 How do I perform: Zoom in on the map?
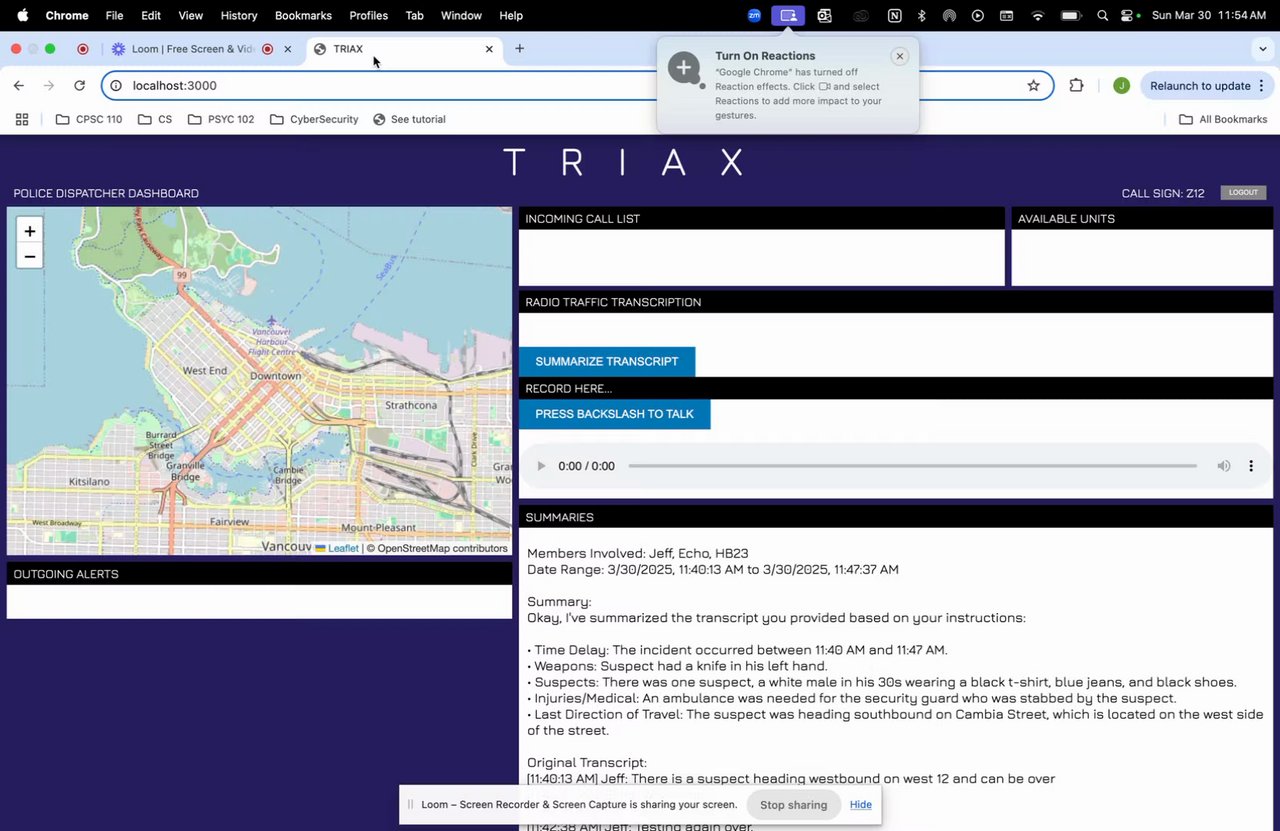tap(30, 231)
